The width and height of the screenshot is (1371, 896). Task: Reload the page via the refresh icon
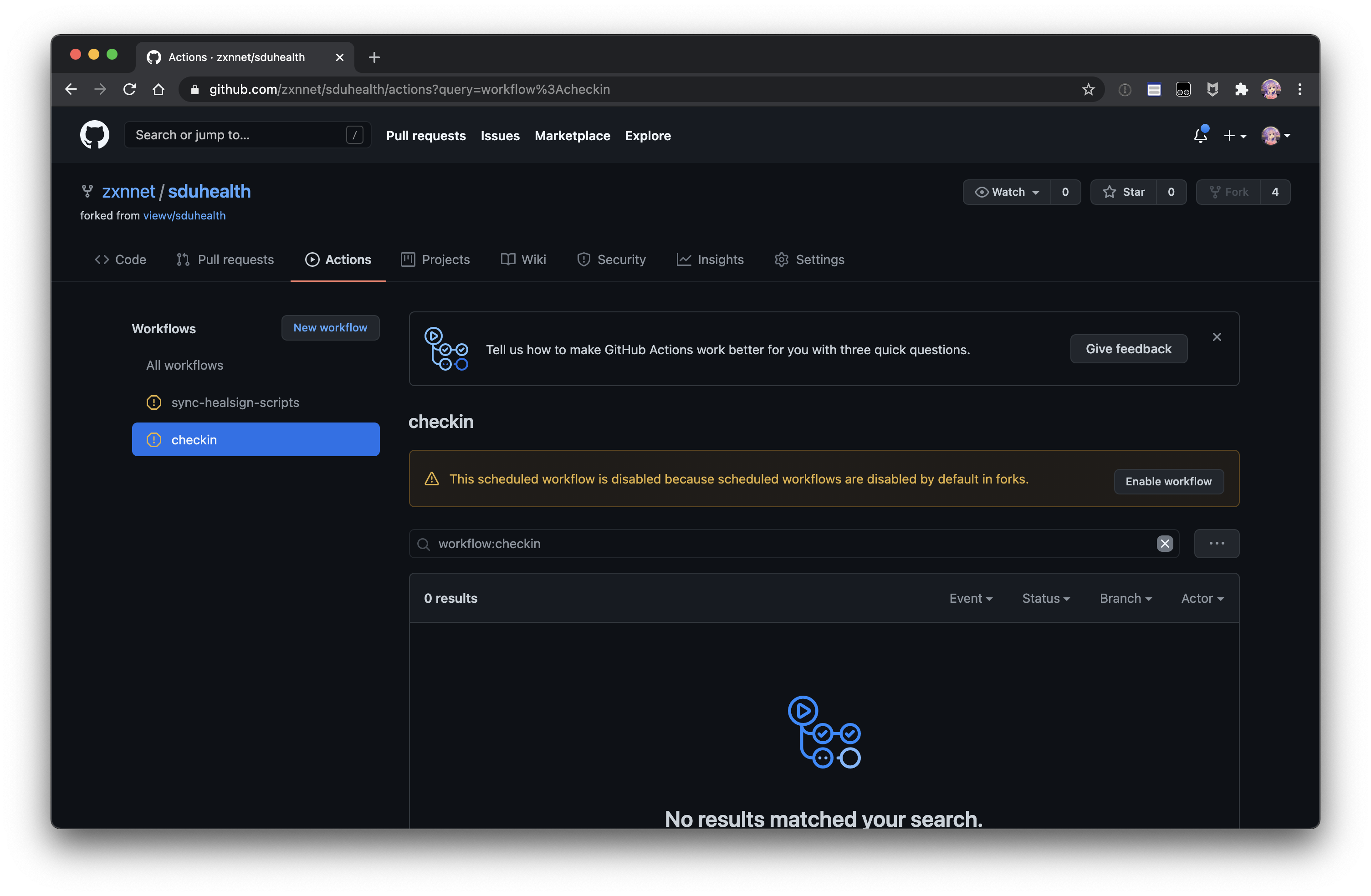click(129, 89)
